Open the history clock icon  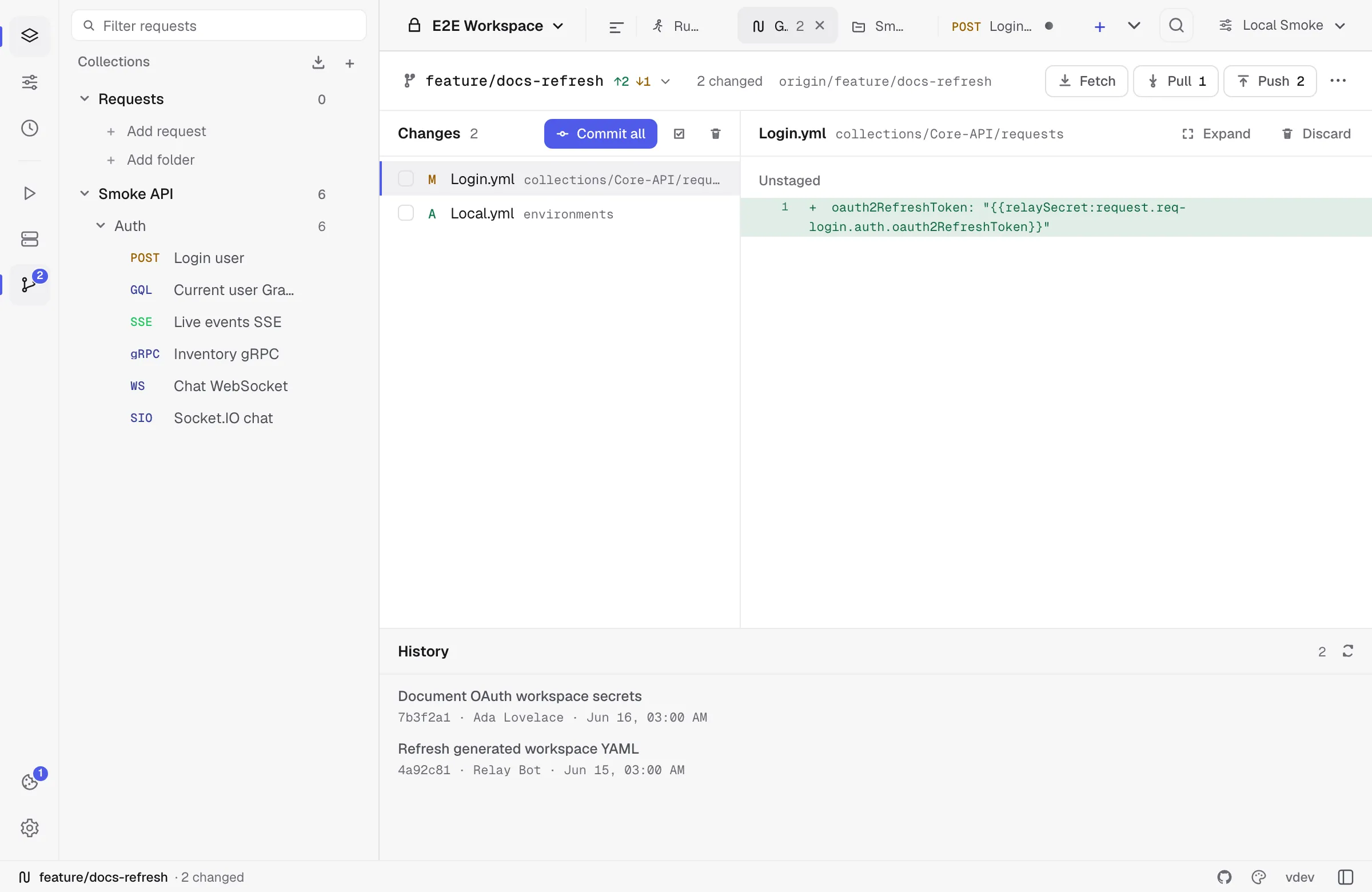(29, 128)
